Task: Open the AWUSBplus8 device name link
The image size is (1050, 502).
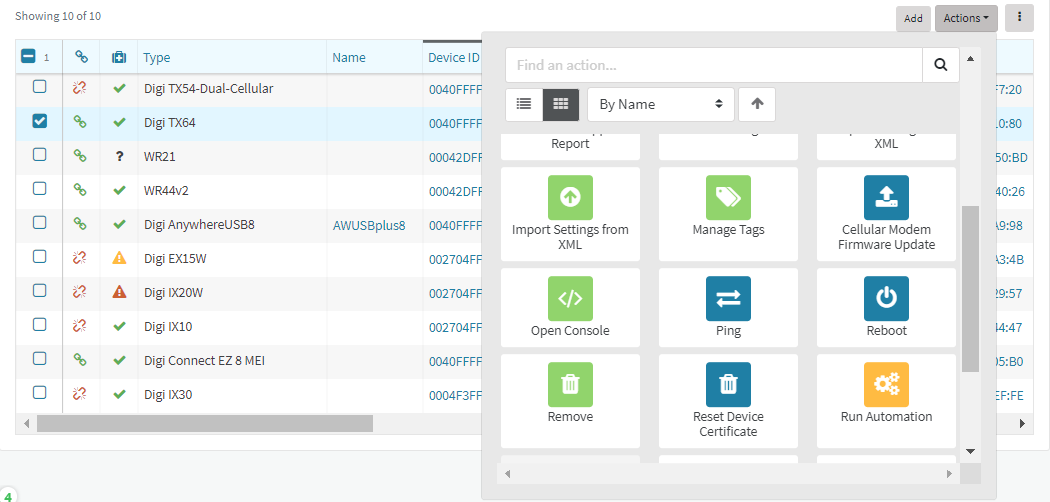Action: (x=369, y=225)
